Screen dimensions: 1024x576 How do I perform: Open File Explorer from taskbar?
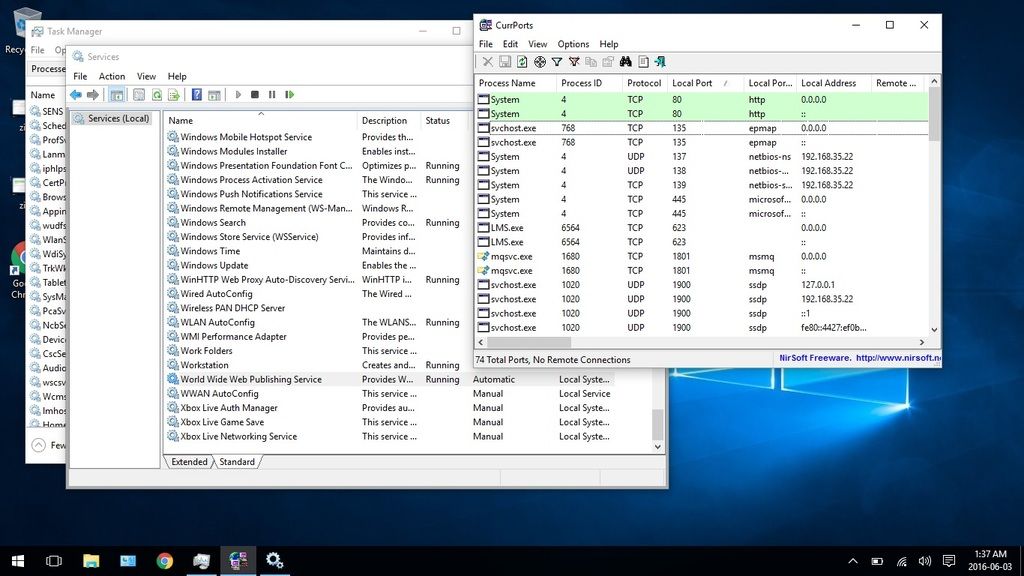click(91, 561)
